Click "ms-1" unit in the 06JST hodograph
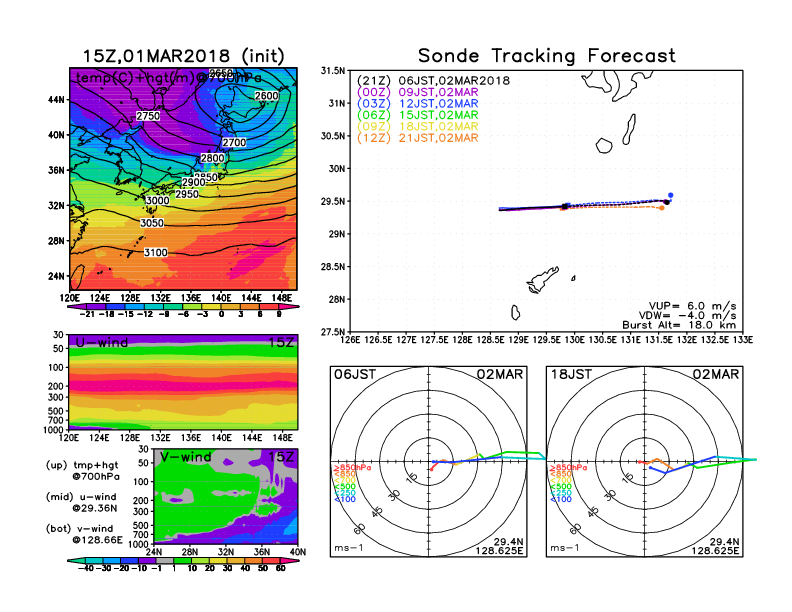Image resolution: width=792 pixels, height=612 pixels. 349,548
